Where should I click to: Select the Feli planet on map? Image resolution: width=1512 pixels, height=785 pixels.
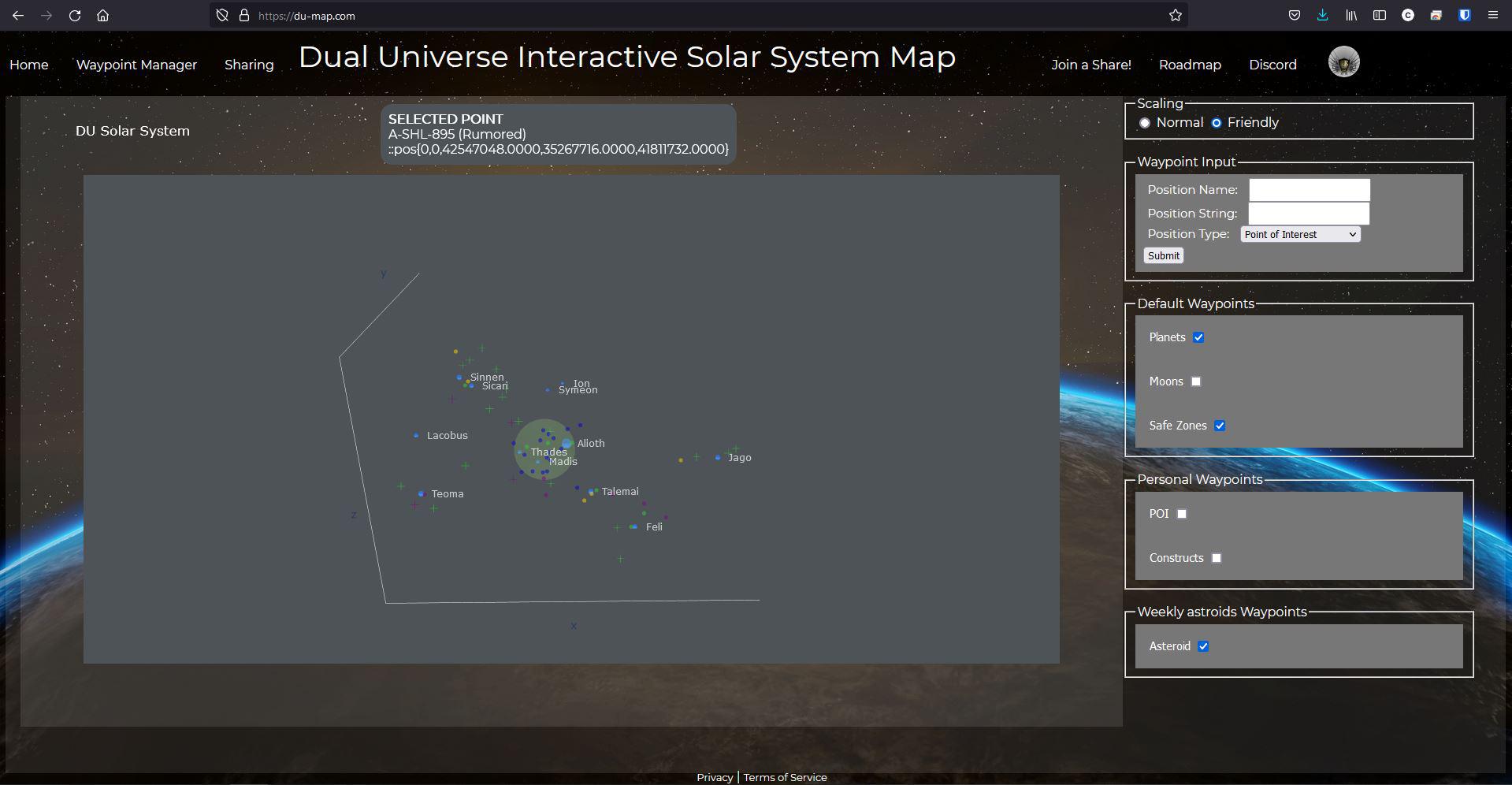coord(633,526)
